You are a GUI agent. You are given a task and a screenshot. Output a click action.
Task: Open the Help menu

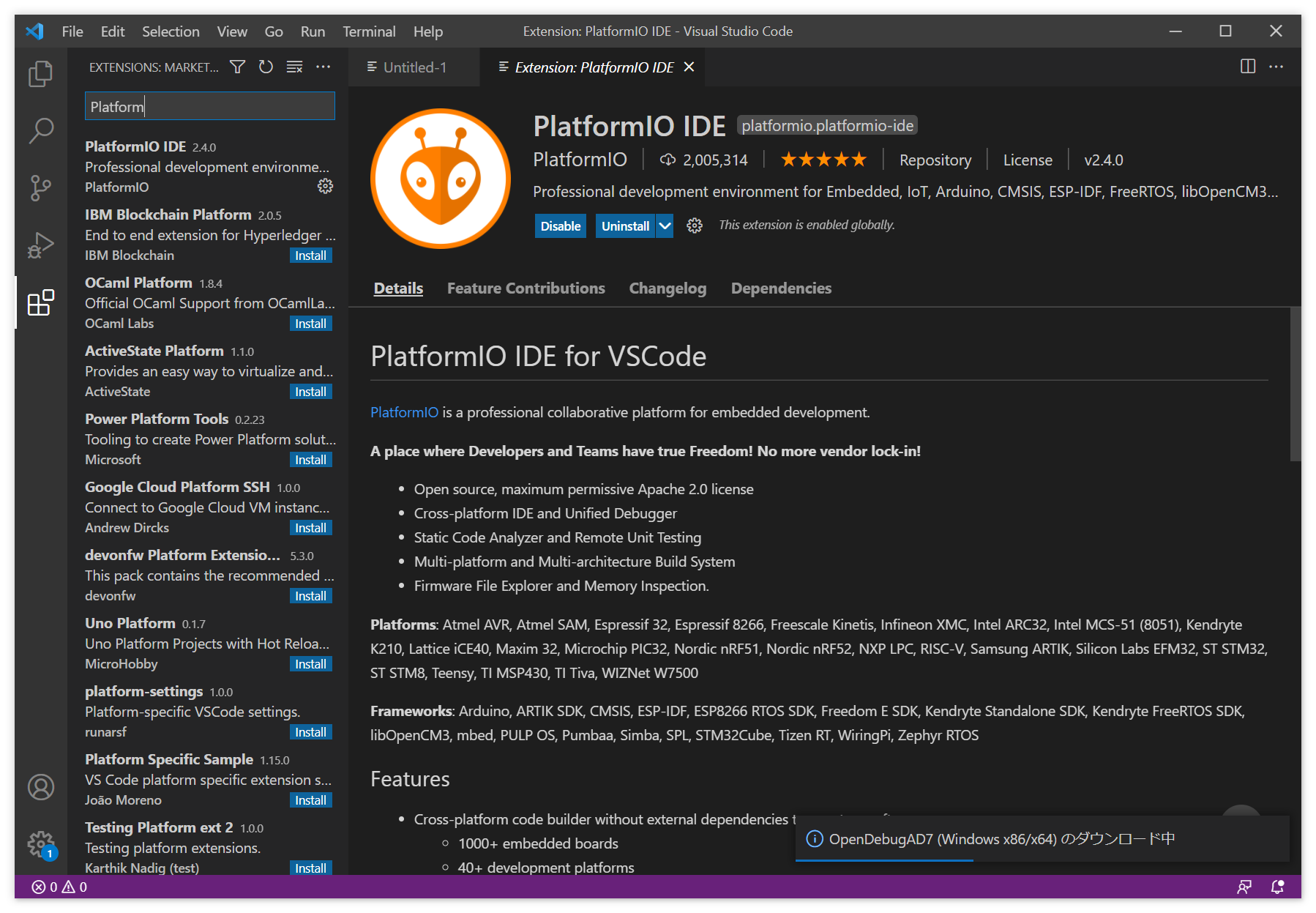pyautogui.click(x=428, y=31)
